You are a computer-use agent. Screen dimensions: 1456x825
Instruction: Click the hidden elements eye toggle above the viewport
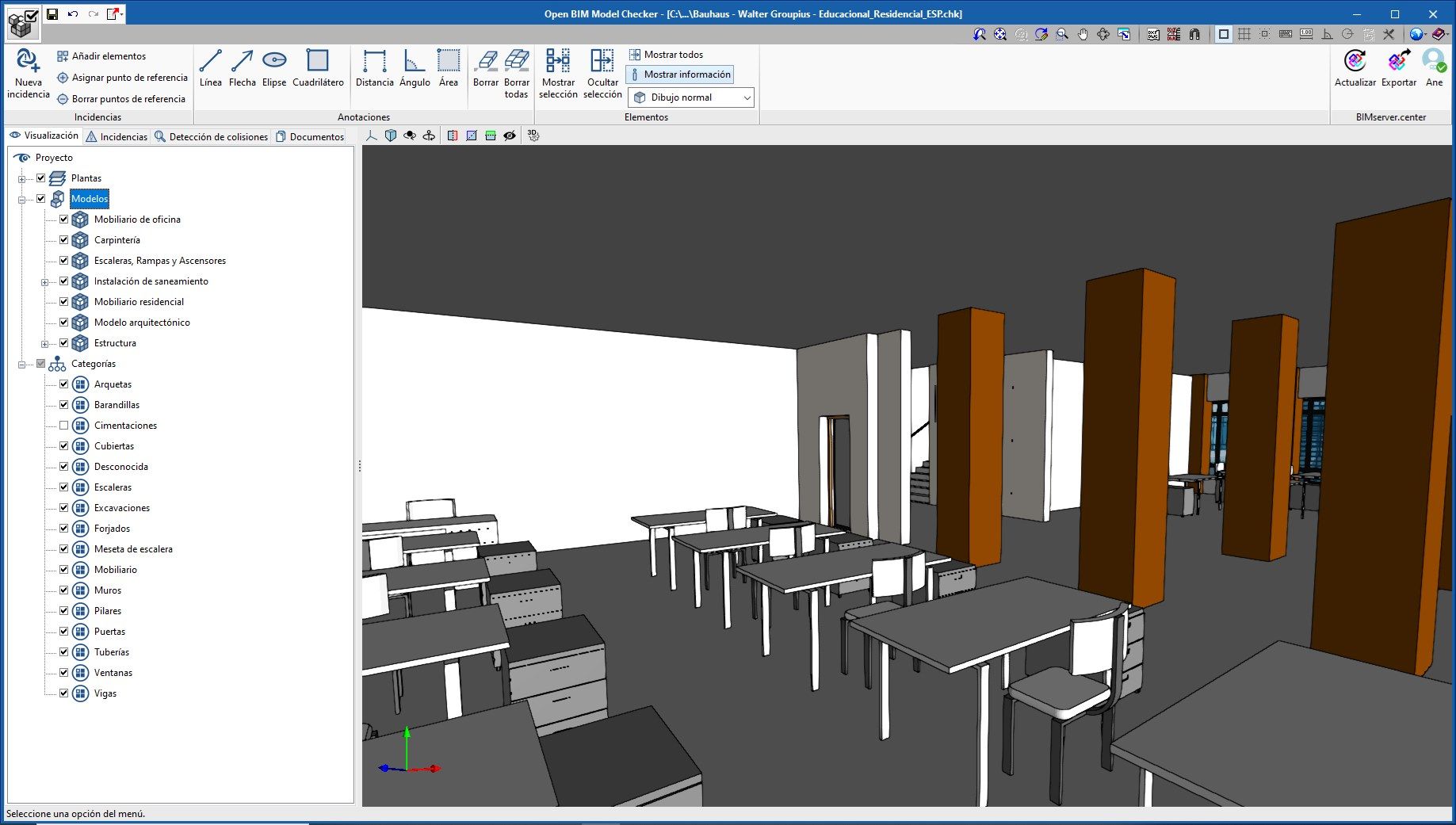point(510,136)
